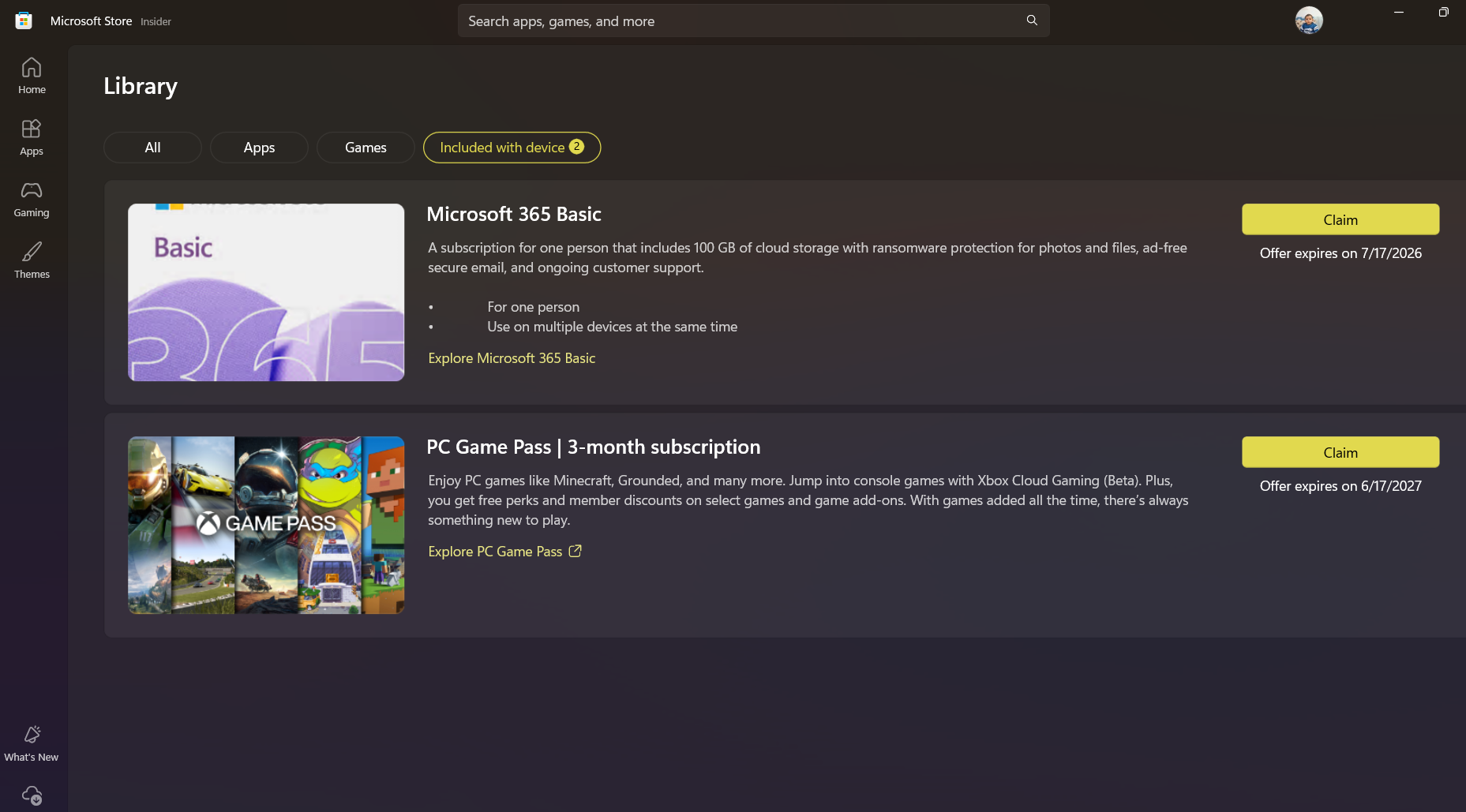Click the PC Game Pass 3-month subscription title
This screenshot has height=812, width=1466.
594,447
